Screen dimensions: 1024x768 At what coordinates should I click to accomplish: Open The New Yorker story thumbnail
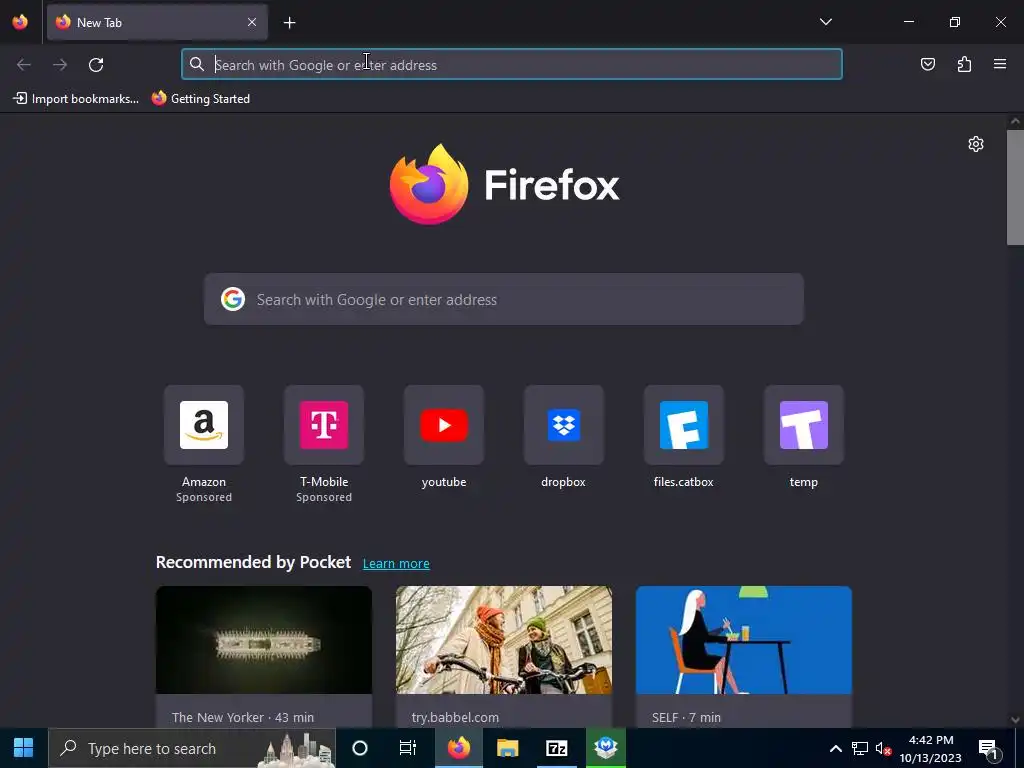point(264,640)
